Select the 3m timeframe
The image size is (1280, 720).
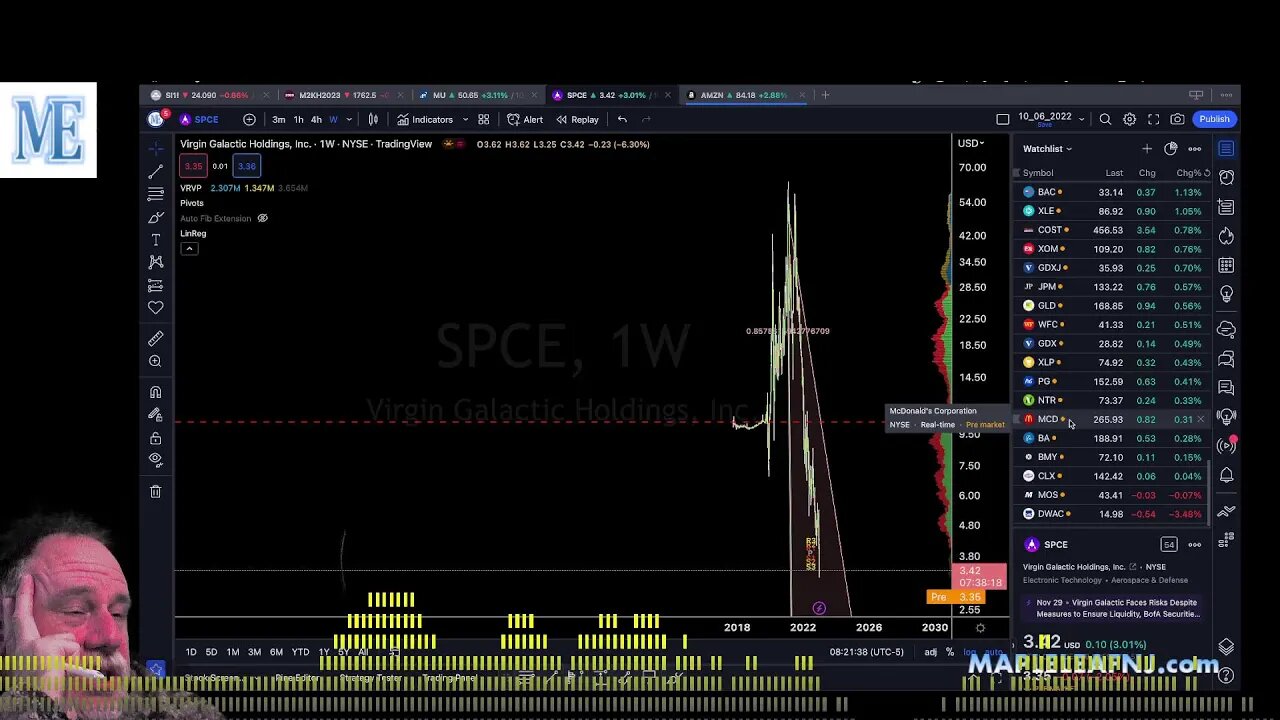coord(278,119)
